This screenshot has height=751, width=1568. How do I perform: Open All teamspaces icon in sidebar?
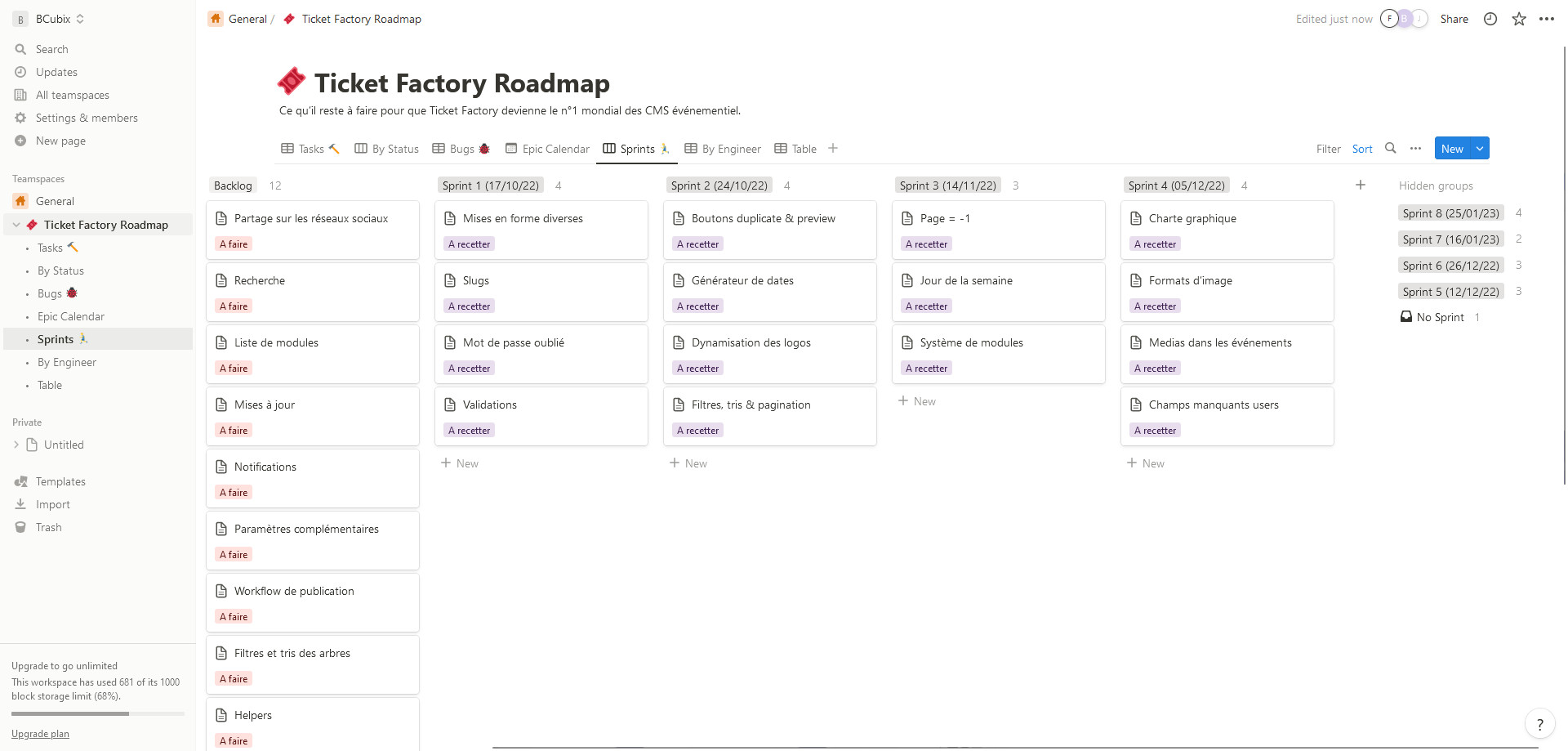click(20, 95)
